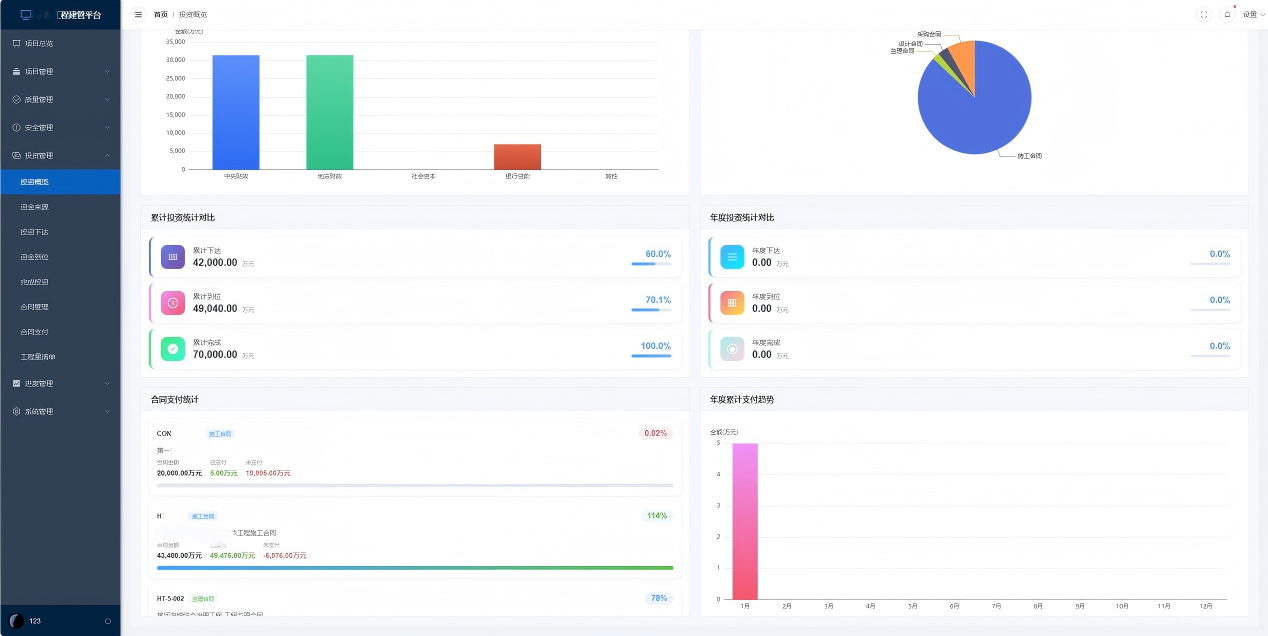The image size is (1268, 636).
Task: Click the purple 累计下达 card icon
Action: click(x=173, y=257)
